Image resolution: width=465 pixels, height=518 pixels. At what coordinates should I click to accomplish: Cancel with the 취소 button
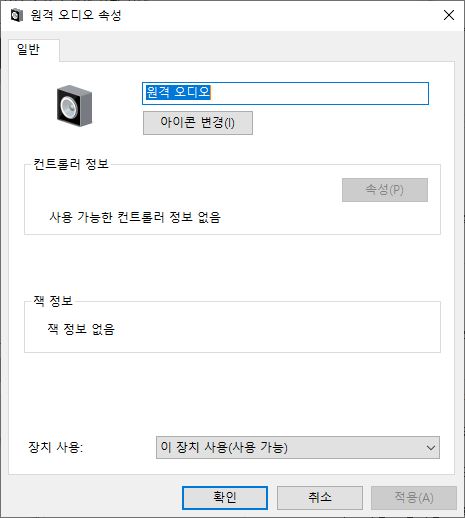(320, 498)
